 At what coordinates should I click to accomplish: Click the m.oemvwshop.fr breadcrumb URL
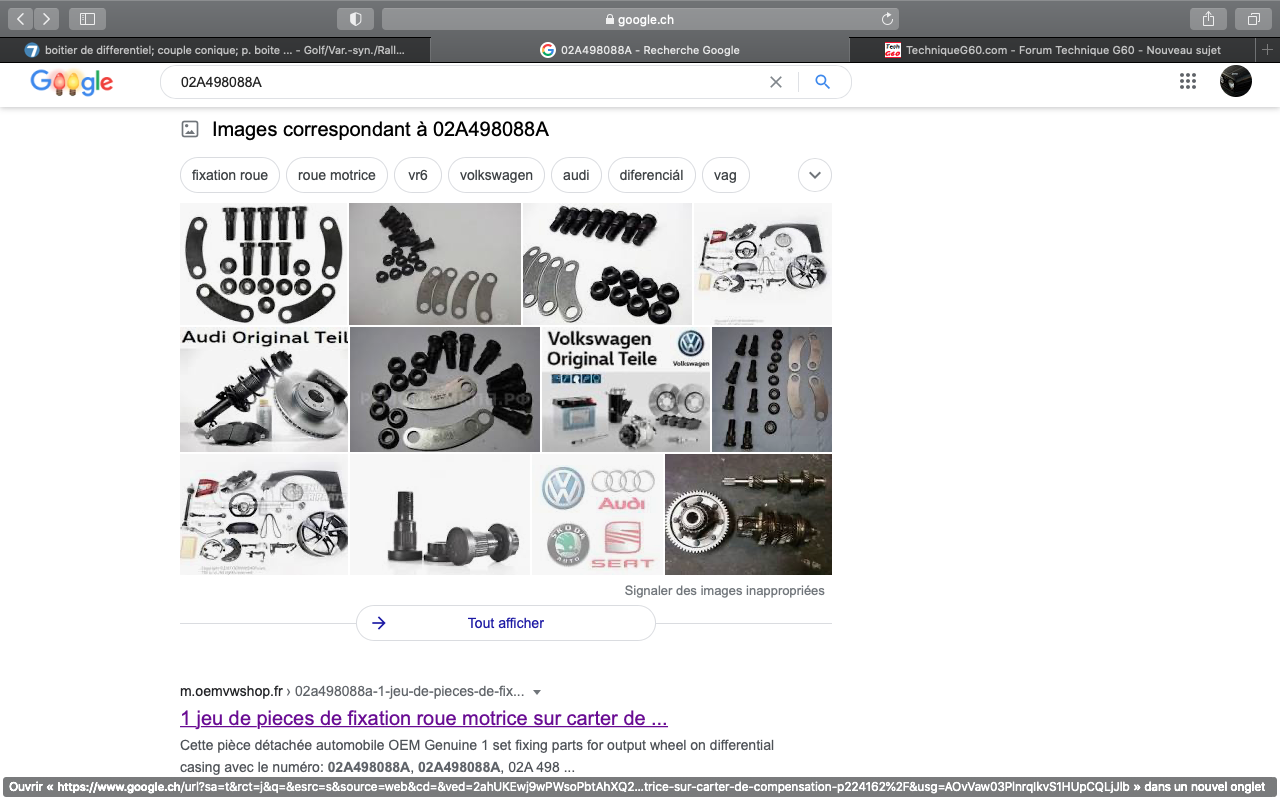352,691
